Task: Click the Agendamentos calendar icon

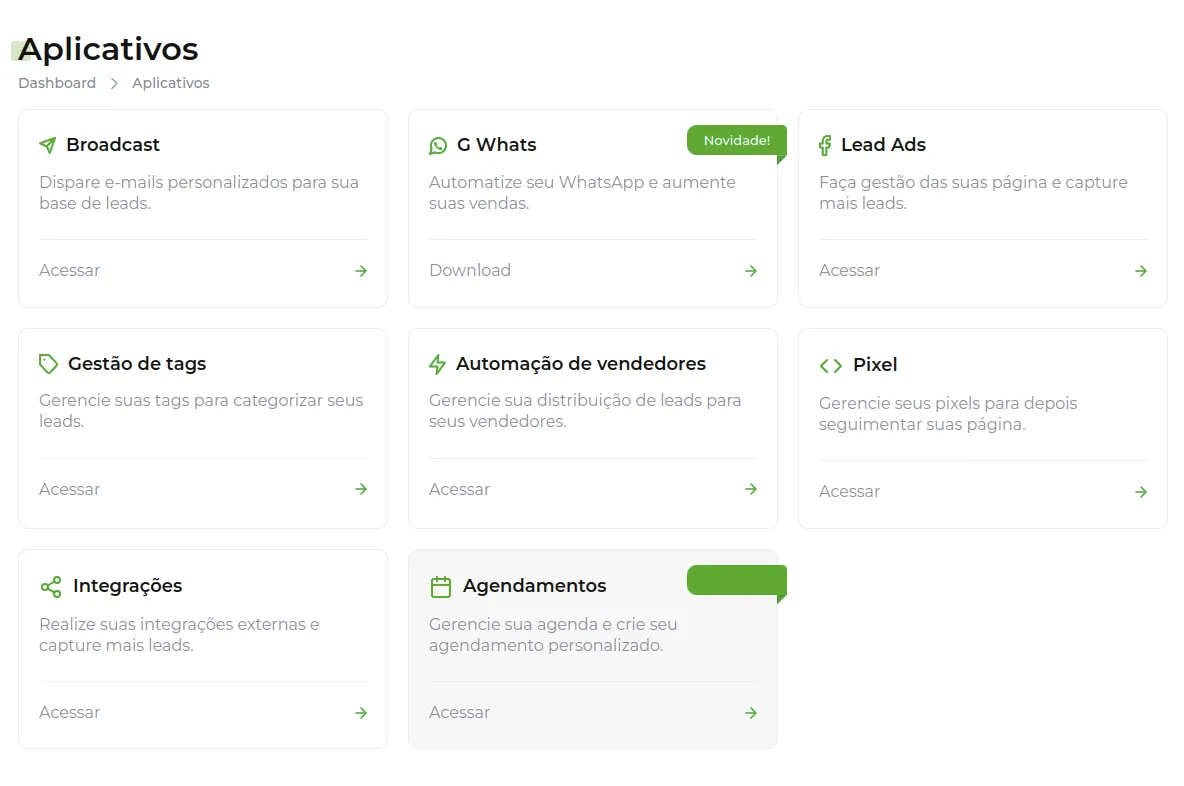Action: pyautogui.click(x=440, y=587)
